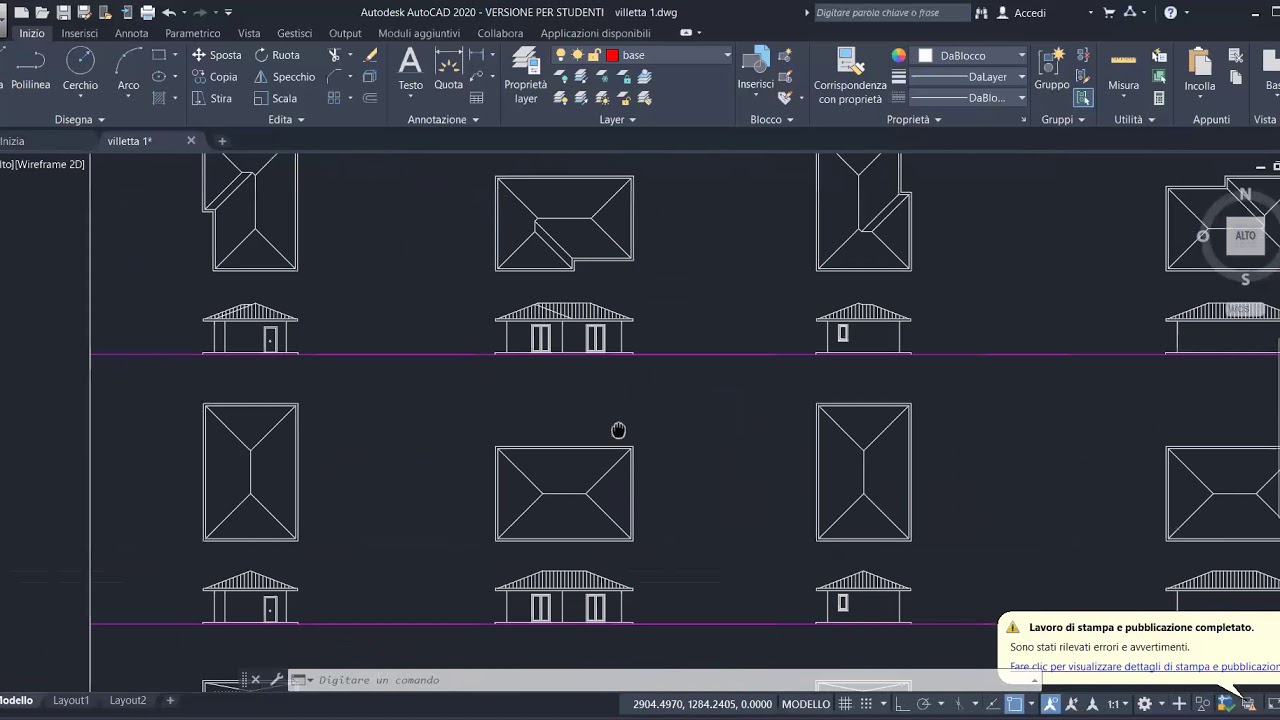Click the Copia copy tool
The height and width of the screenshot is (720, 1280).
pyautogui.click(x=215, y=77)
